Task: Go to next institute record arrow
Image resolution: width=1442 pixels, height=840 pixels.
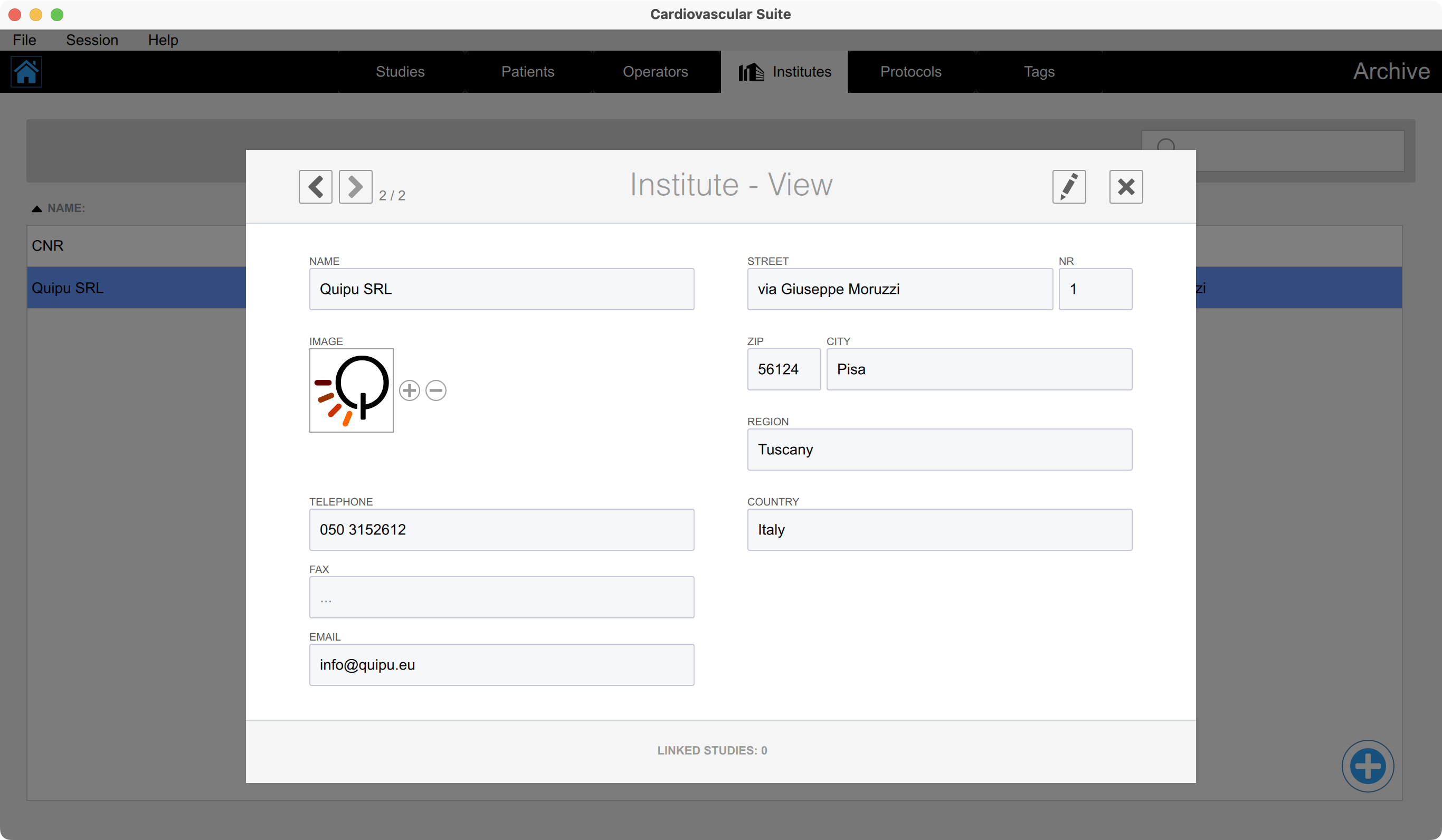Action: tap(355, 187)
